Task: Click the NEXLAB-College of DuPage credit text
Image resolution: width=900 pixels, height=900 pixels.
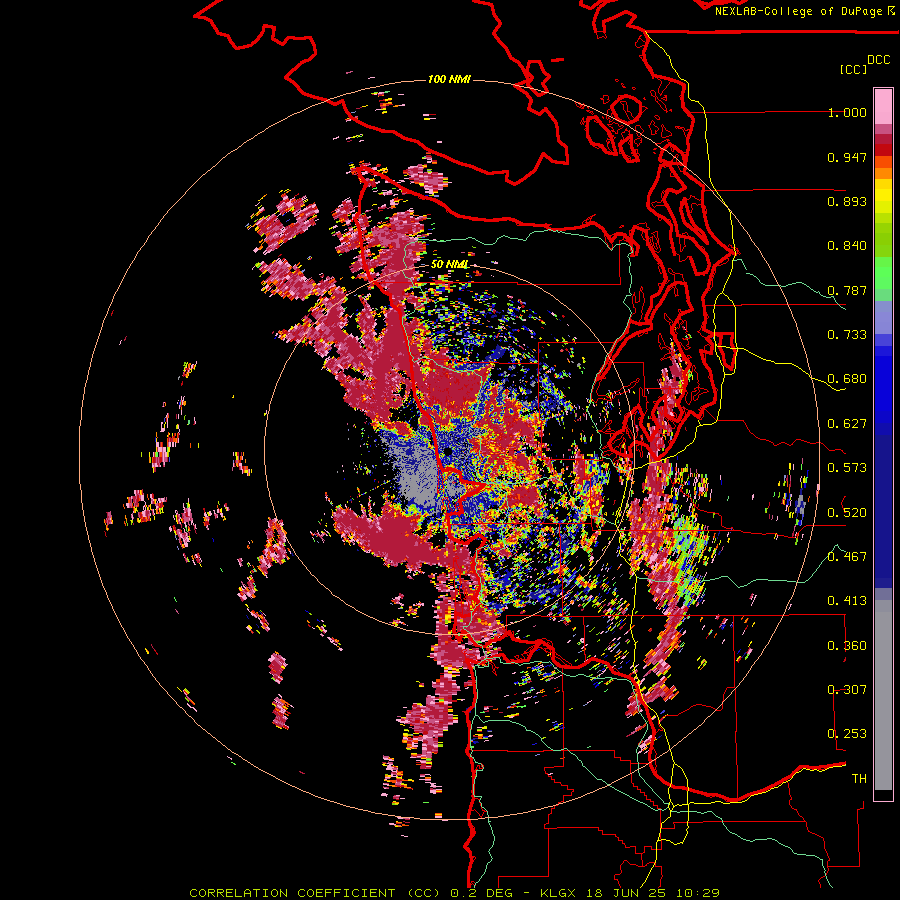Action: 799,11
